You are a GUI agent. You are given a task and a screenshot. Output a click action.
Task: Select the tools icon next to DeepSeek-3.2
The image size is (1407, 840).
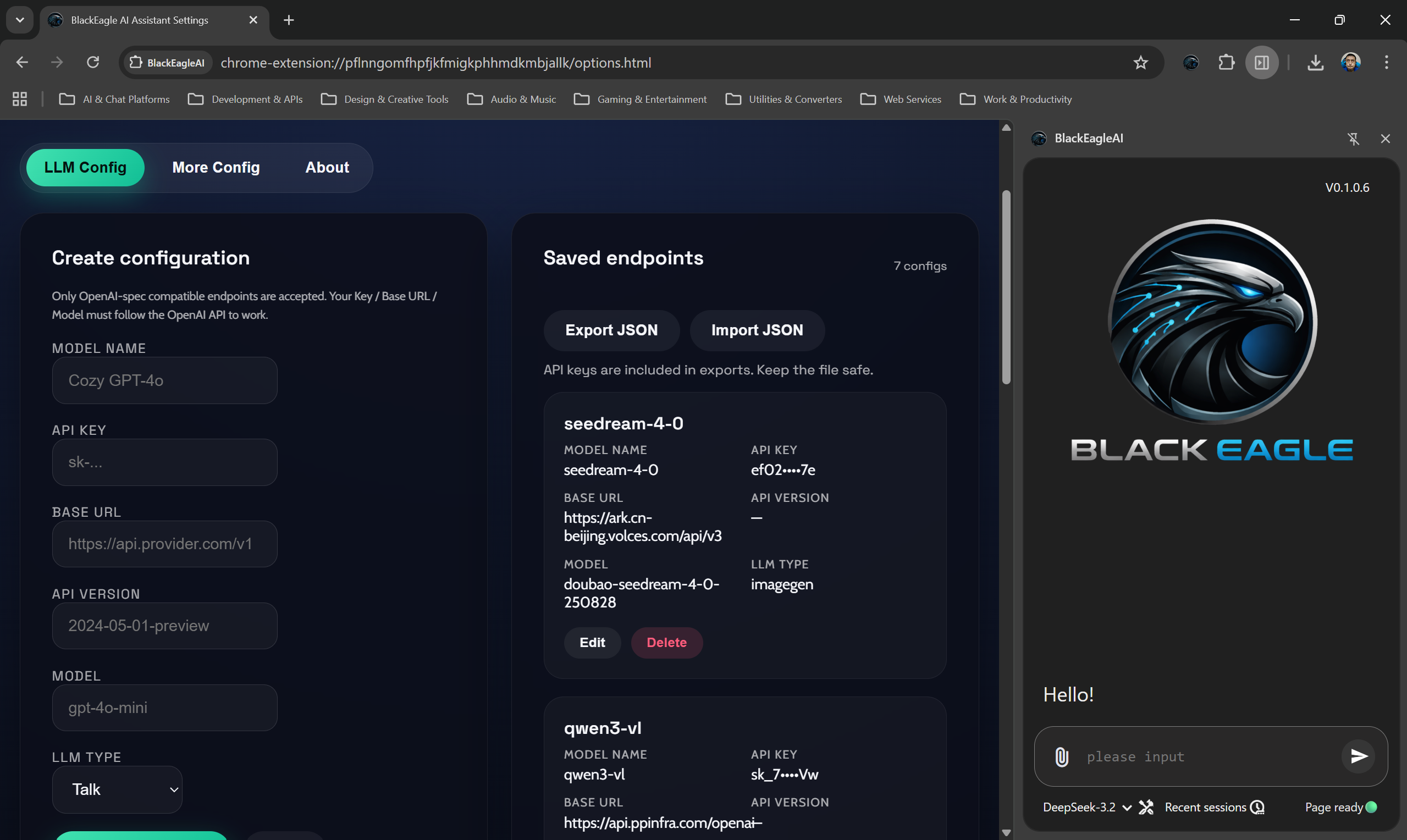tap(1146, 807)
